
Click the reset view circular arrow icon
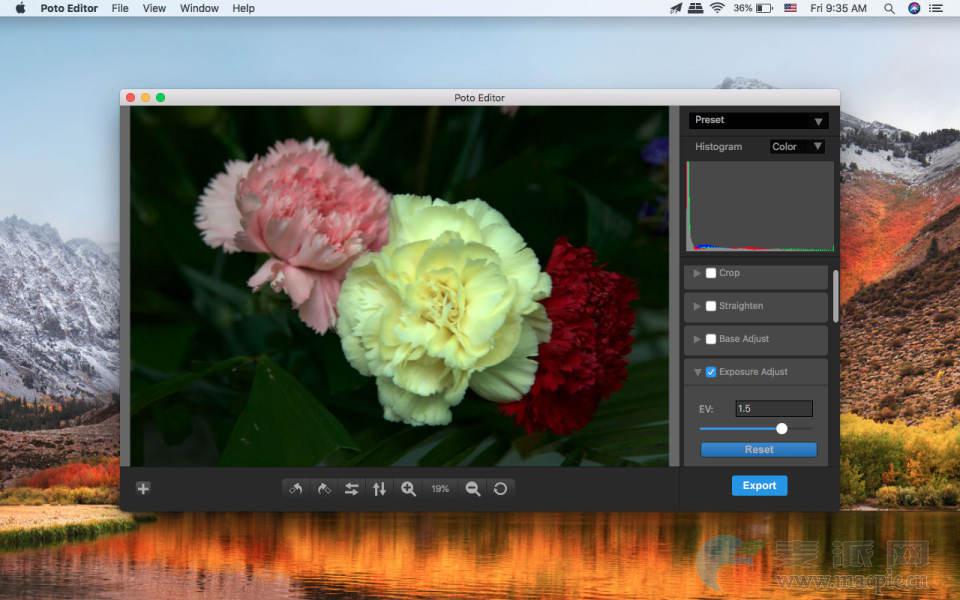[501, 489]
